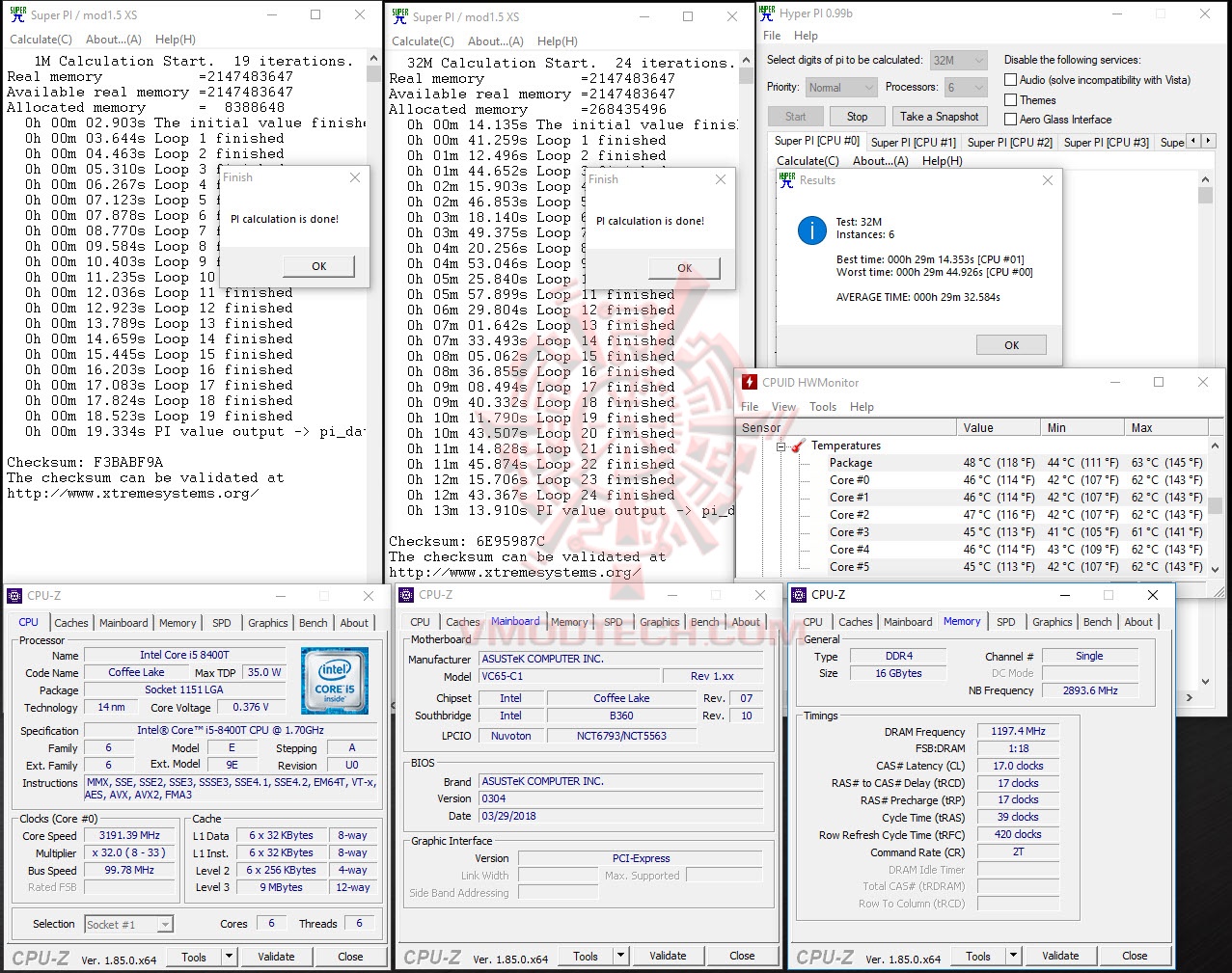
Task: Click the Stop button in Hyper PI
Action: (858, 117)
